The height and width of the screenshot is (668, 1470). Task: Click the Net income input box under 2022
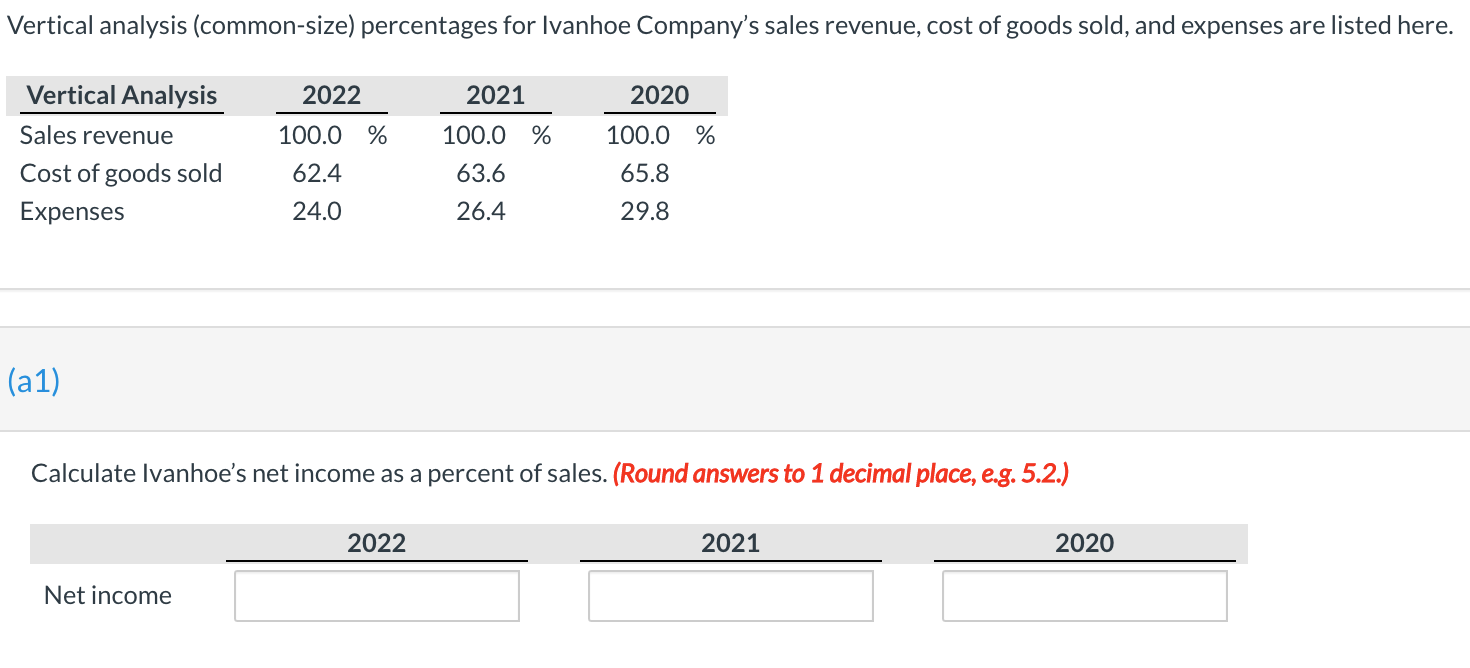click(377, 595)
